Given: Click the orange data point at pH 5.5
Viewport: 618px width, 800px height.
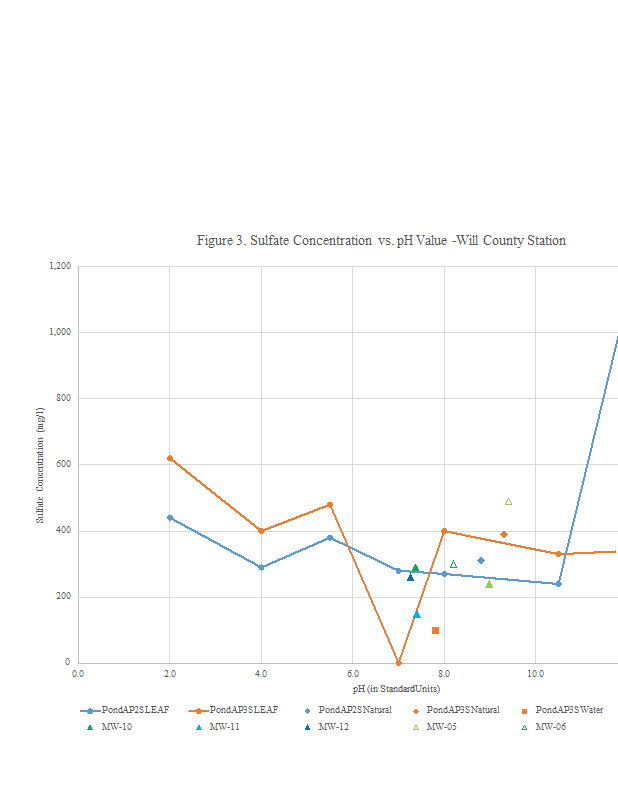Looking at the screenshot, I should (x=330, y=505).
